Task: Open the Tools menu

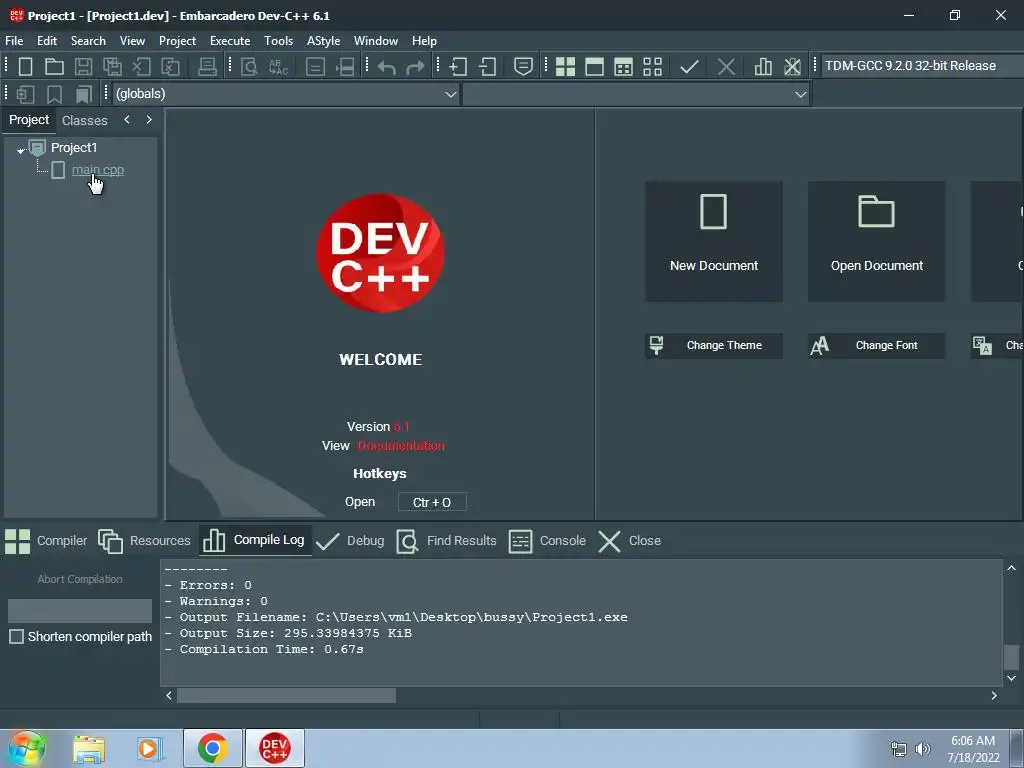Action: tap(278, 40)
